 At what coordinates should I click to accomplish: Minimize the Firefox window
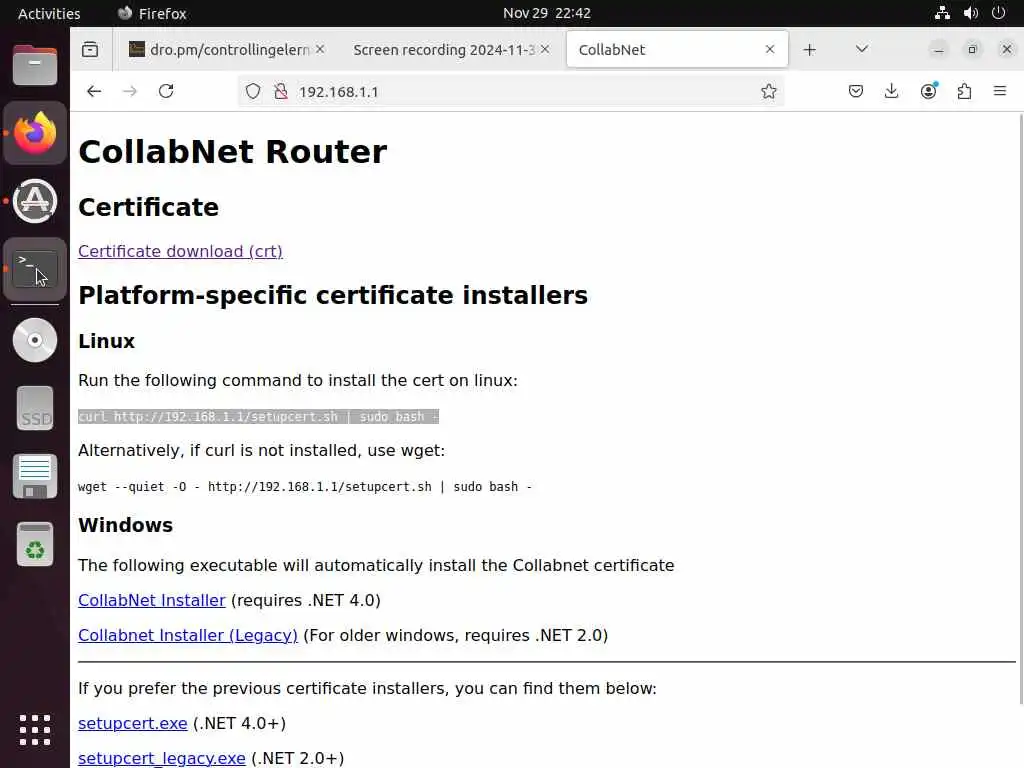coord(938,50)
